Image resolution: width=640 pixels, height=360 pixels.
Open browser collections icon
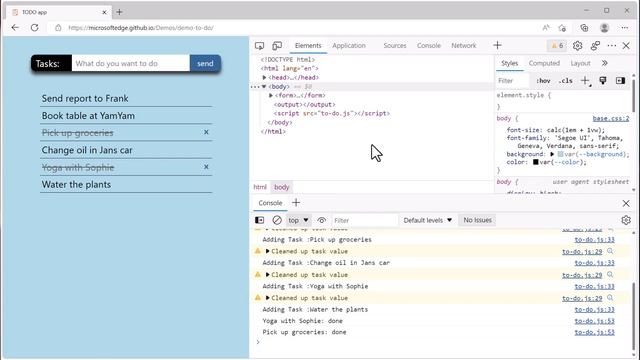[584, 28]
